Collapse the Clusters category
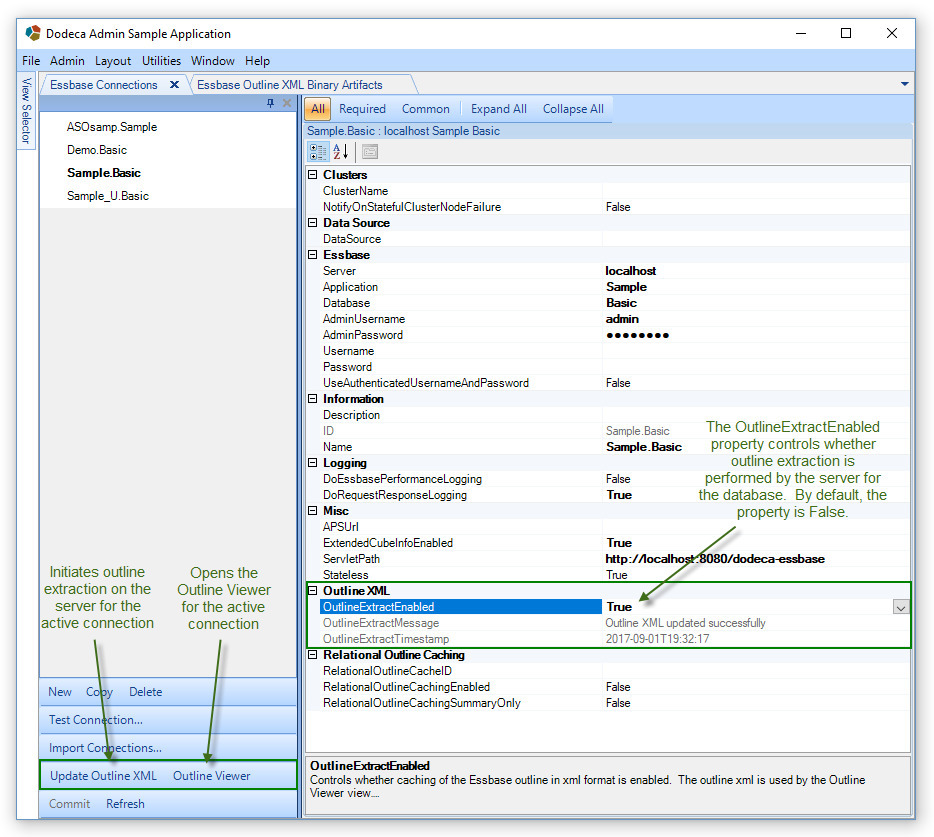Screen dimensions: 934x837 pyautogui.click(x=312, y=175)
